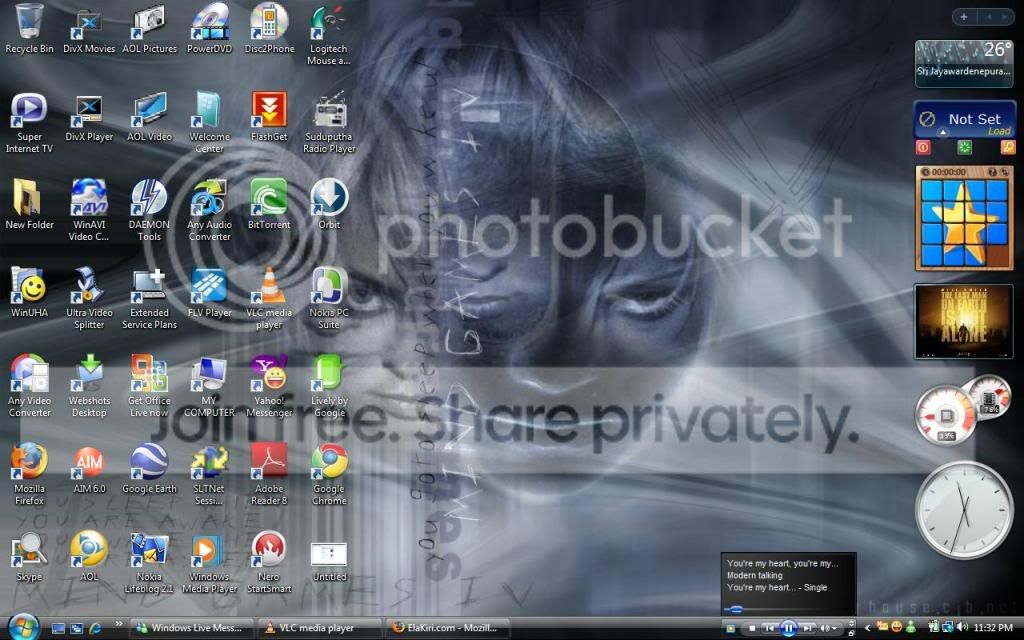Switch to ElaKiri.com Mozilla taskbar button

[446, 628]
